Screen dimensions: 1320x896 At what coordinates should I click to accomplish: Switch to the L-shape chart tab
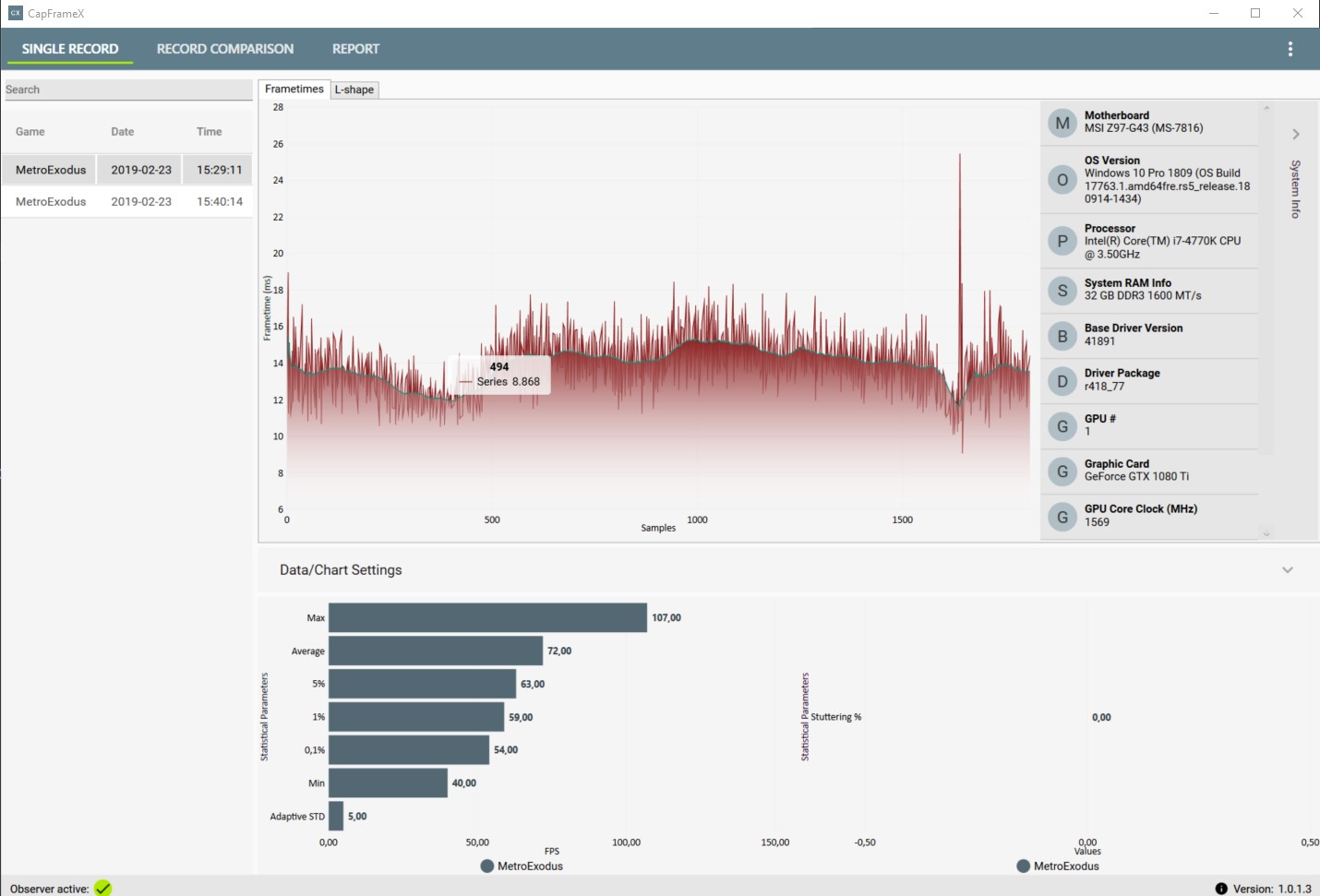[354, 90]
